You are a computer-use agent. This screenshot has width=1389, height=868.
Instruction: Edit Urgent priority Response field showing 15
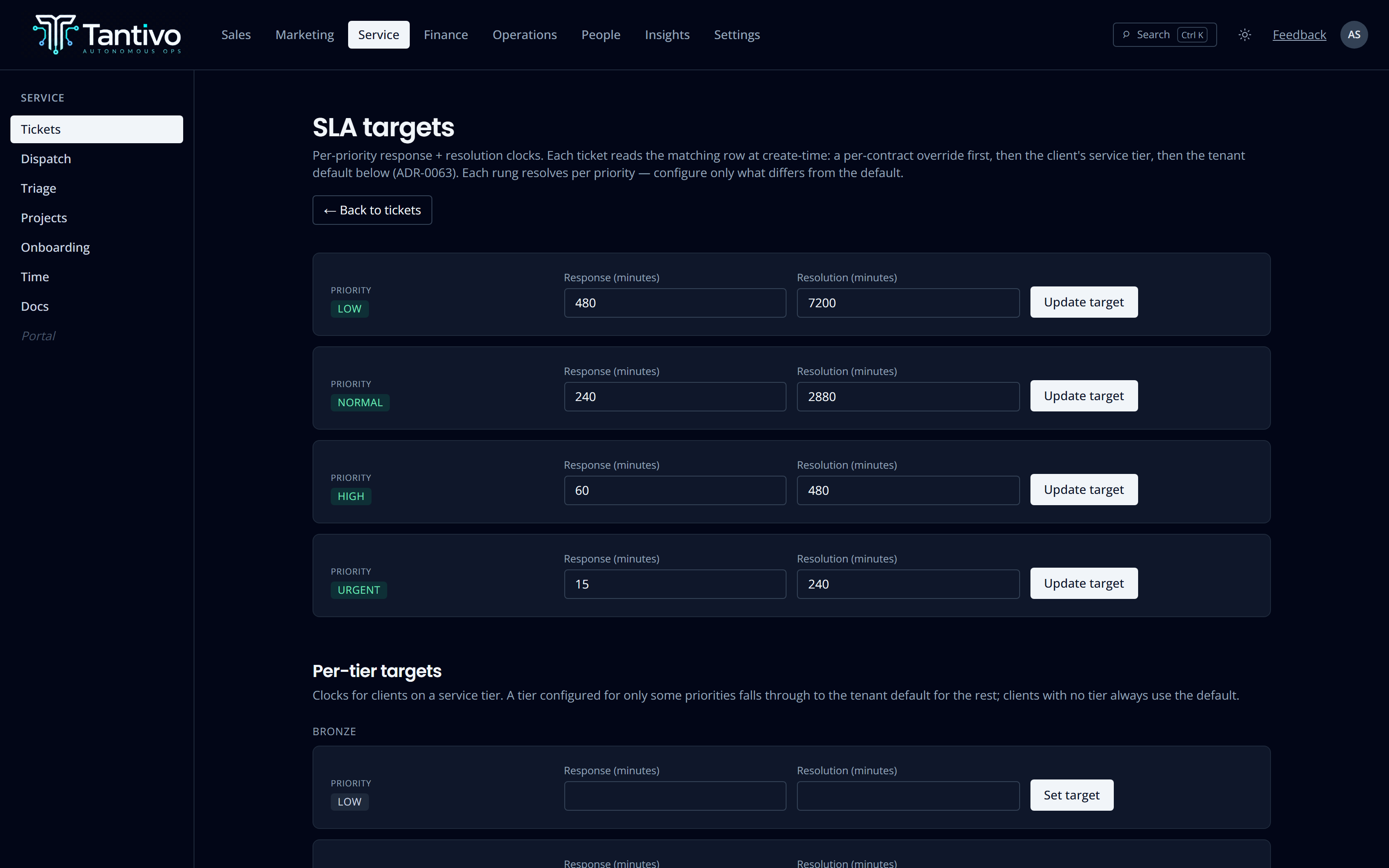[675, 585]
